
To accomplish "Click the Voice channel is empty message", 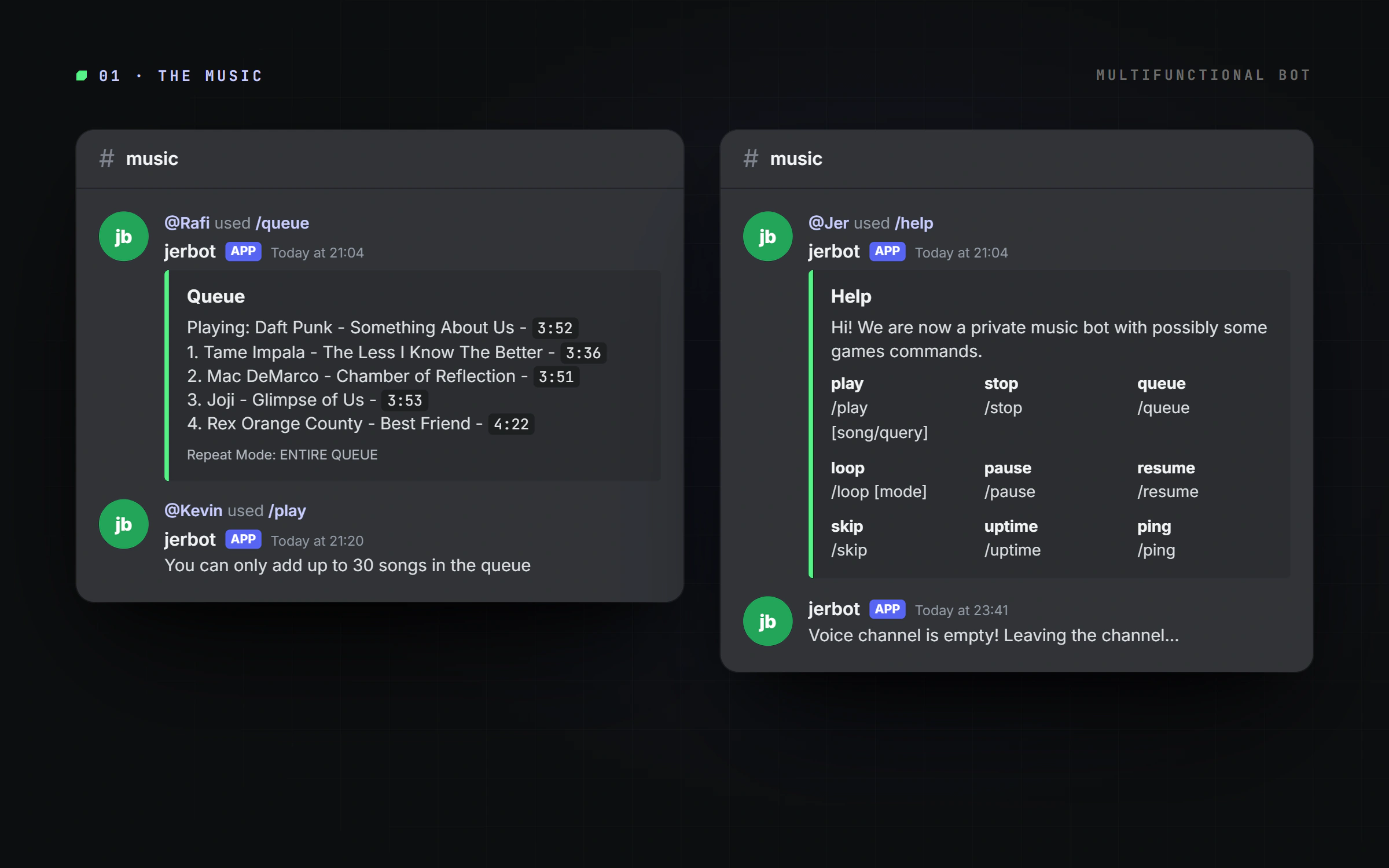I will pyautogui.click(x=994, y=635).
